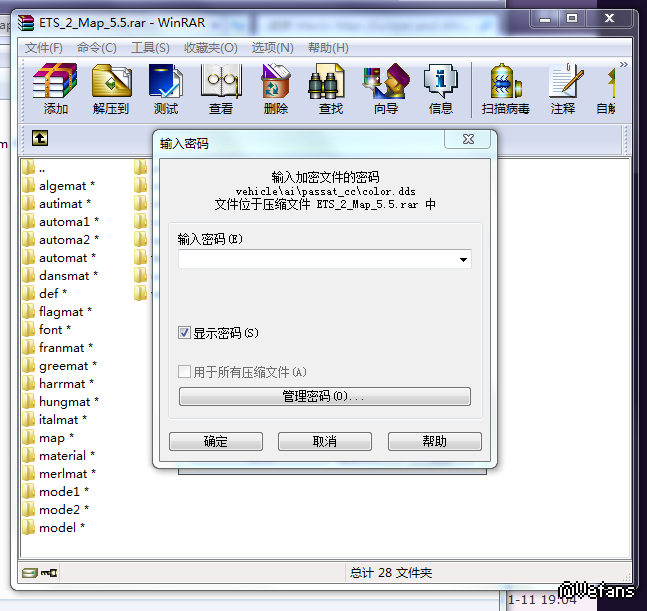
Task: Click the 添加 (Add) toolbar icon
Action: click(x=55, y=89)
